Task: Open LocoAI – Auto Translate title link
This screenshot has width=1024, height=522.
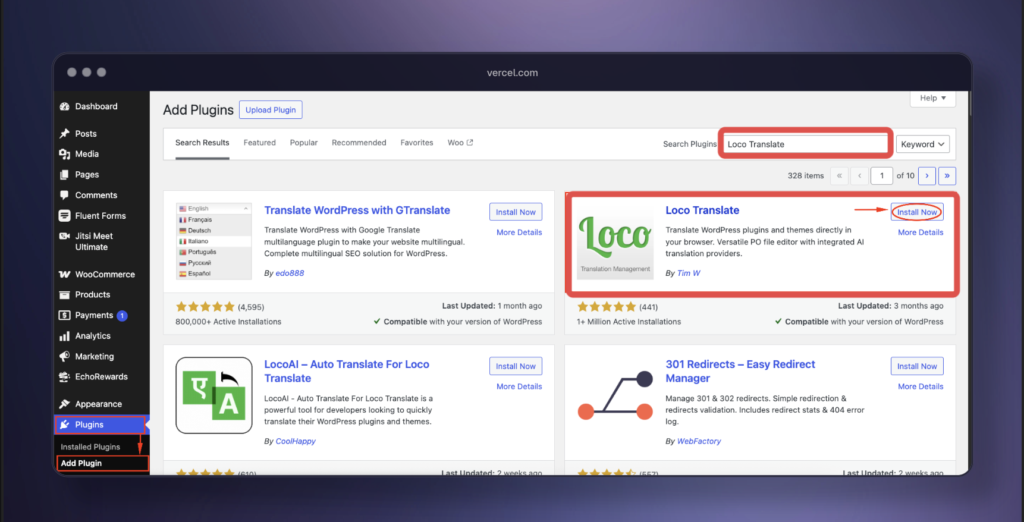Action: [347, 371]
